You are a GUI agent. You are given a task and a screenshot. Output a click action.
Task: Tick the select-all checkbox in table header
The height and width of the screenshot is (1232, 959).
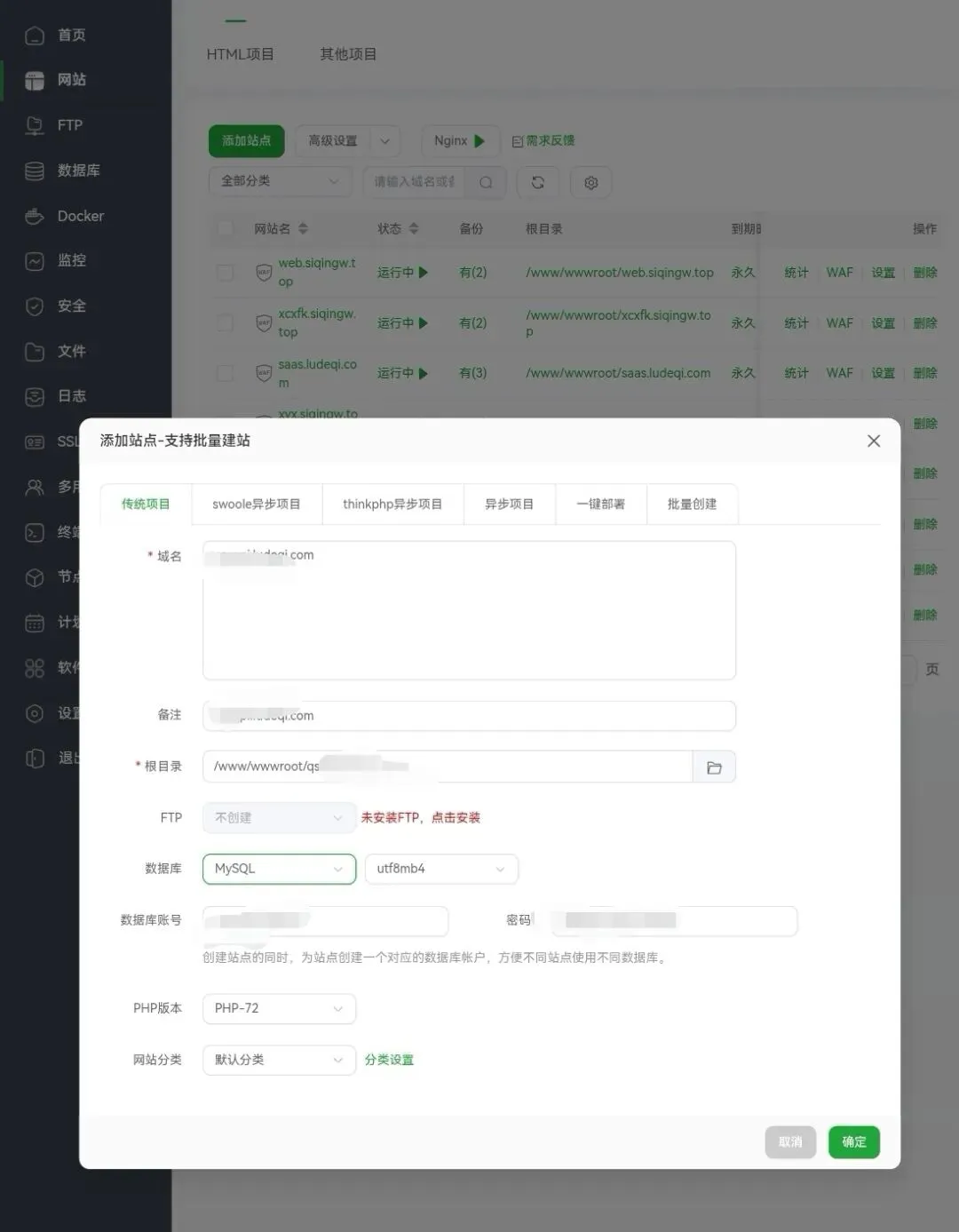[226, 228]
